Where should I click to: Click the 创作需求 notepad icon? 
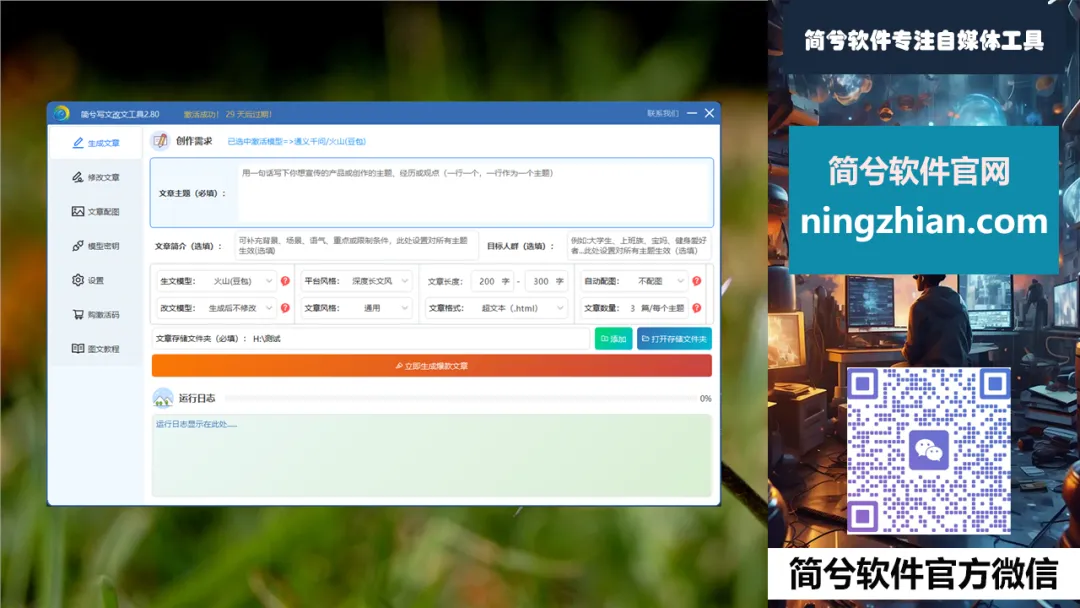coord(160,140)
